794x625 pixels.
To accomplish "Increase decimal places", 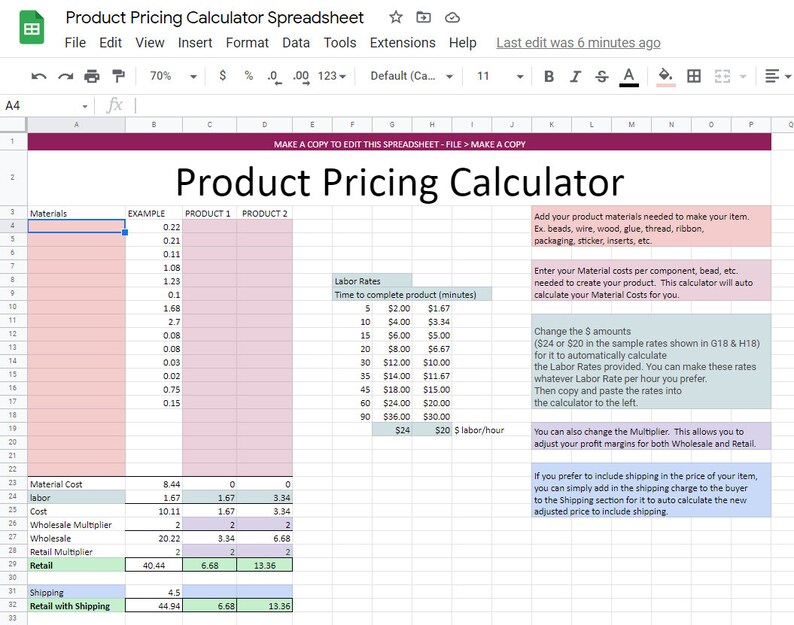I will pyautogui.click(x=301, y=77).
